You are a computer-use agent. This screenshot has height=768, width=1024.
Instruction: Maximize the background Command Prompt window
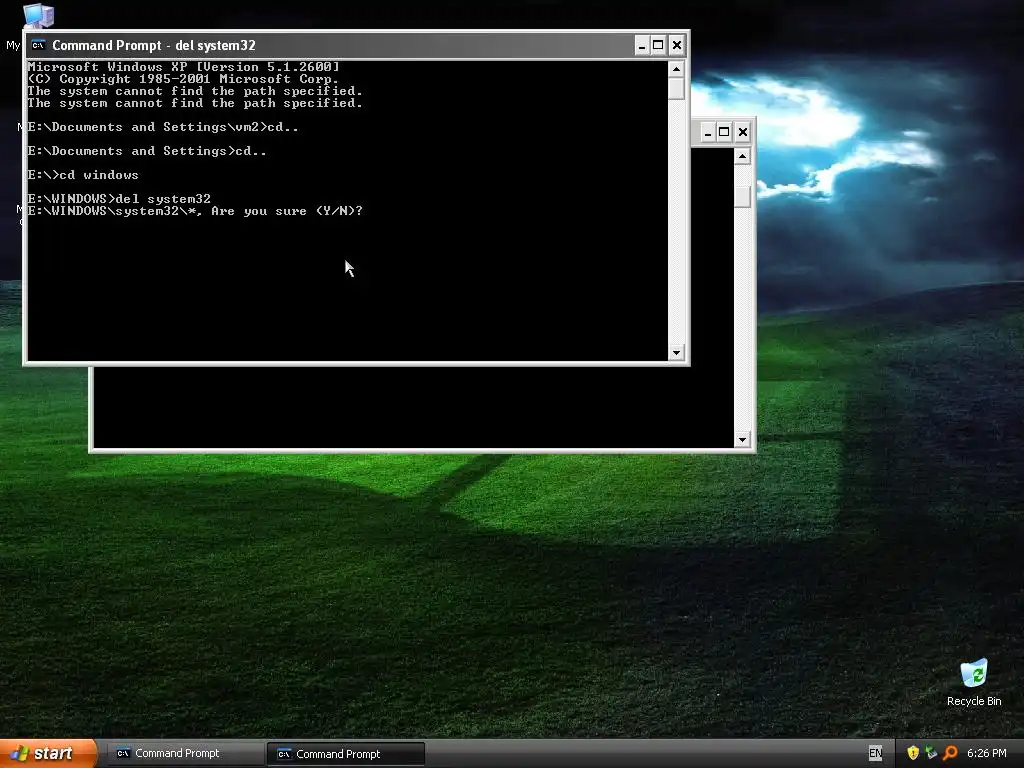[724, 133]
